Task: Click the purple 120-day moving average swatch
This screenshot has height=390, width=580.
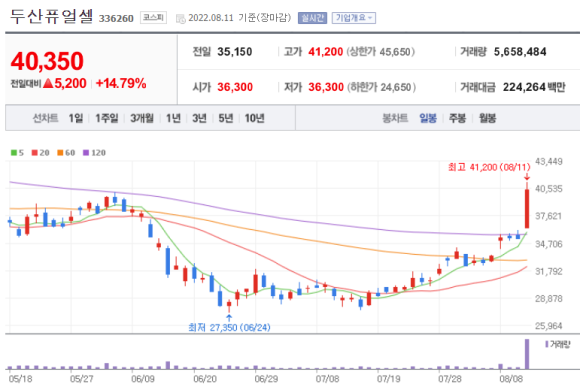Action: point(86,152)
